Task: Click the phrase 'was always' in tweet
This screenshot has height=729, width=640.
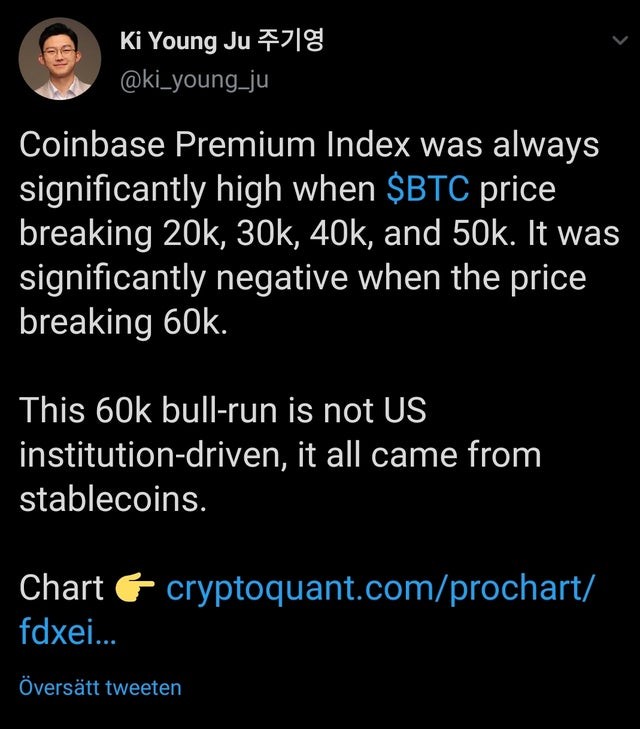Action: tap(509, 145)
